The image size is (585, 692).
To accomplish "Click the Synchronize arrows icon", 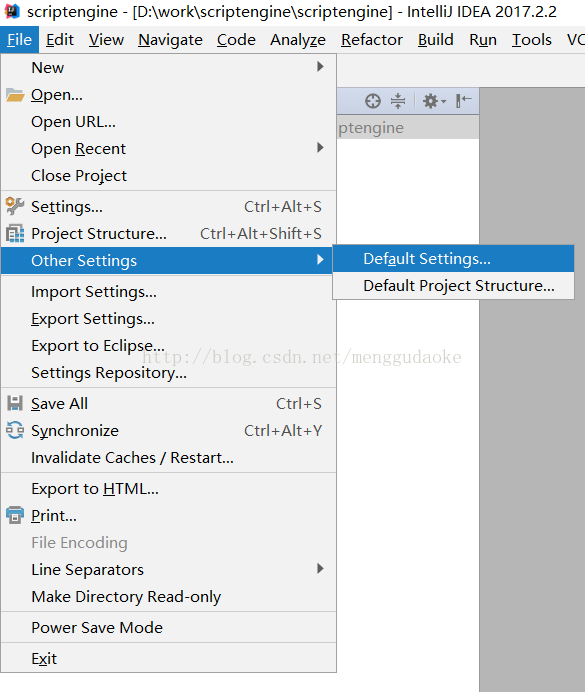I will (x=15, y=430).
